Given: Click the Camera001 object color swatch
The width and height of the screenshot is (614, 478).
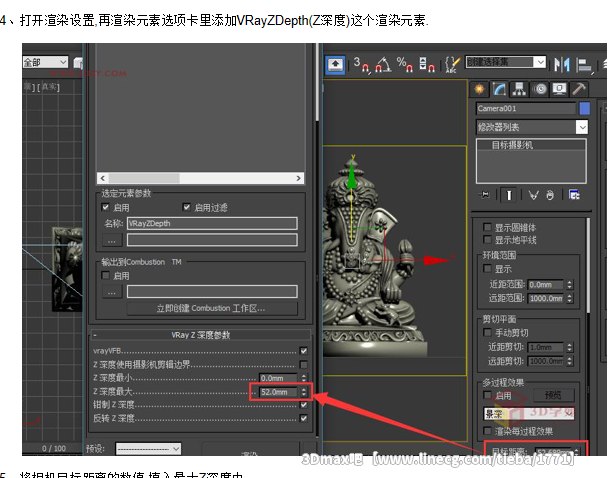Looking at the screenshot, I should pyautogui.click(x=585, y=108).
